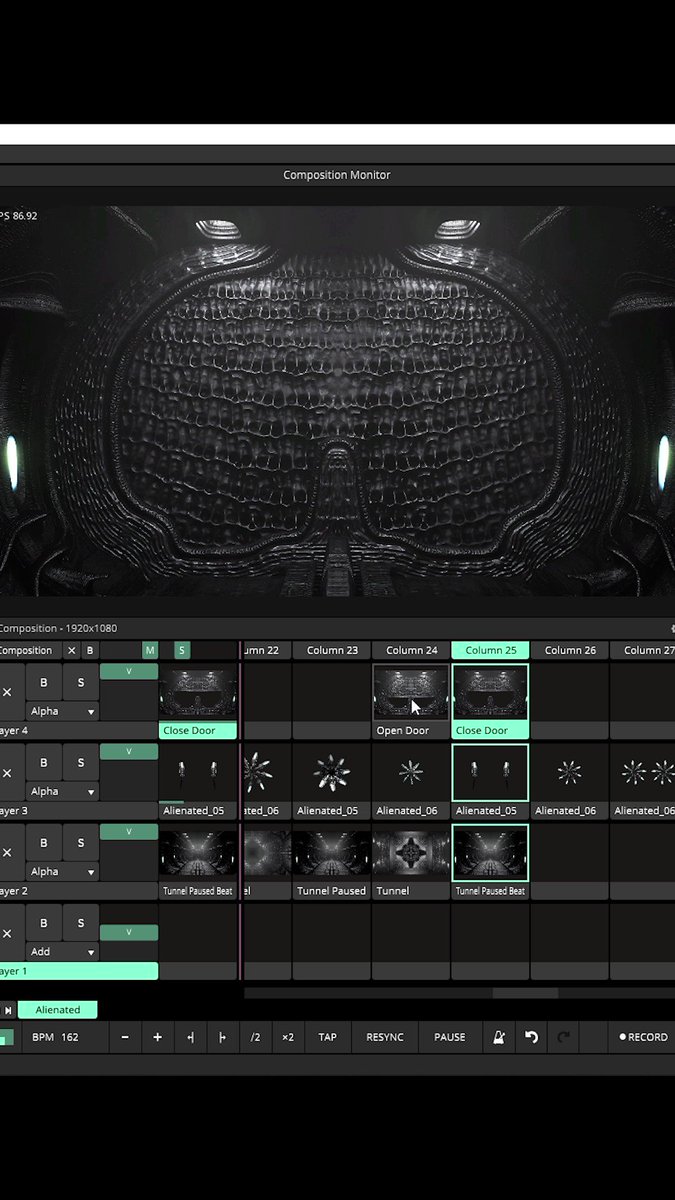Double the tempo with ×2 button
The width and height of the screenshot is (675, 1200).
[288, 1037]
